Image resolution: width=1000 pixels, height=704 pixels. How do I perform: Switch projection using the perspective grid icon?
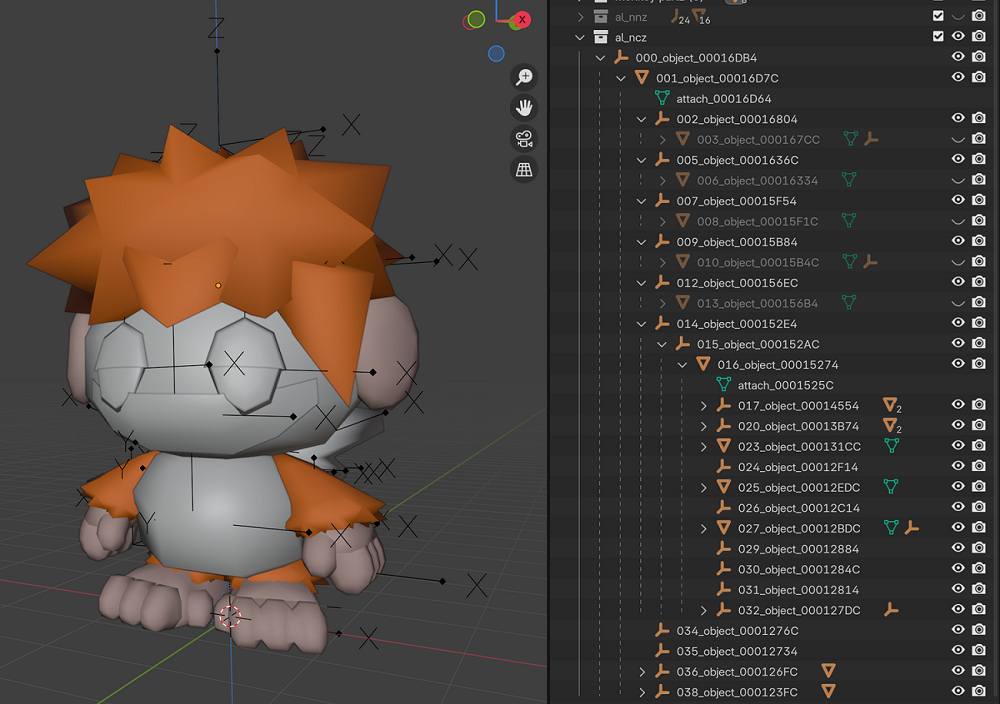tap(524, 170)
